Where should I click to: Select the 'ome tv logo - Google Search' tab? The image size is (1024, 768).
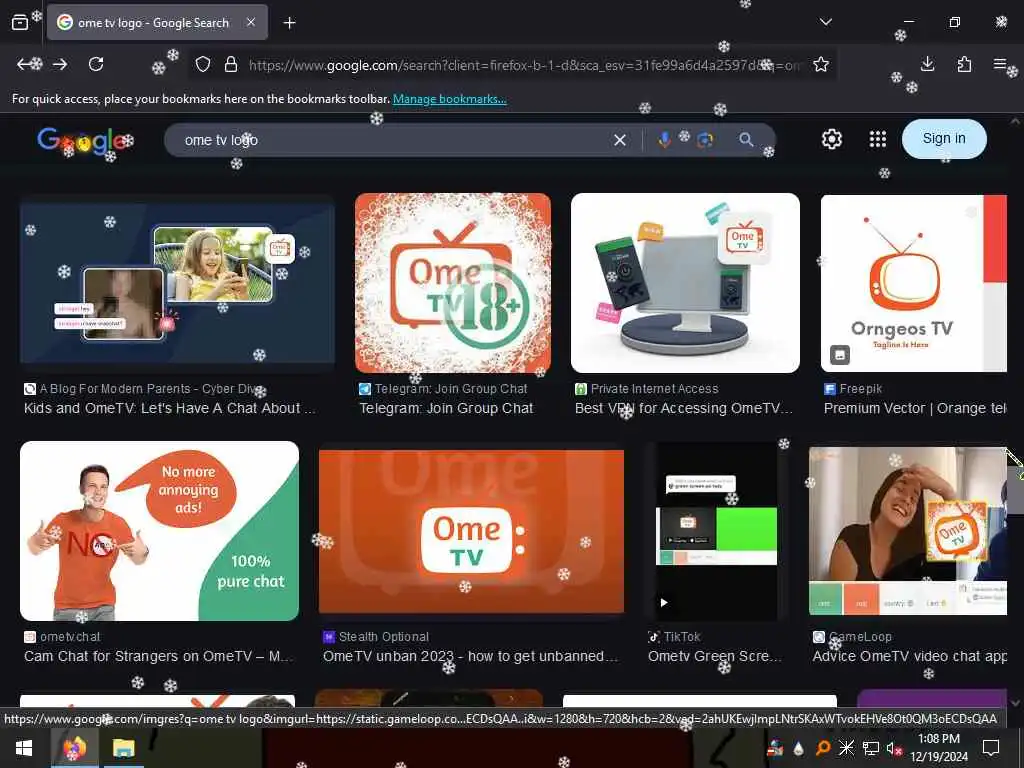pos(157,22)
